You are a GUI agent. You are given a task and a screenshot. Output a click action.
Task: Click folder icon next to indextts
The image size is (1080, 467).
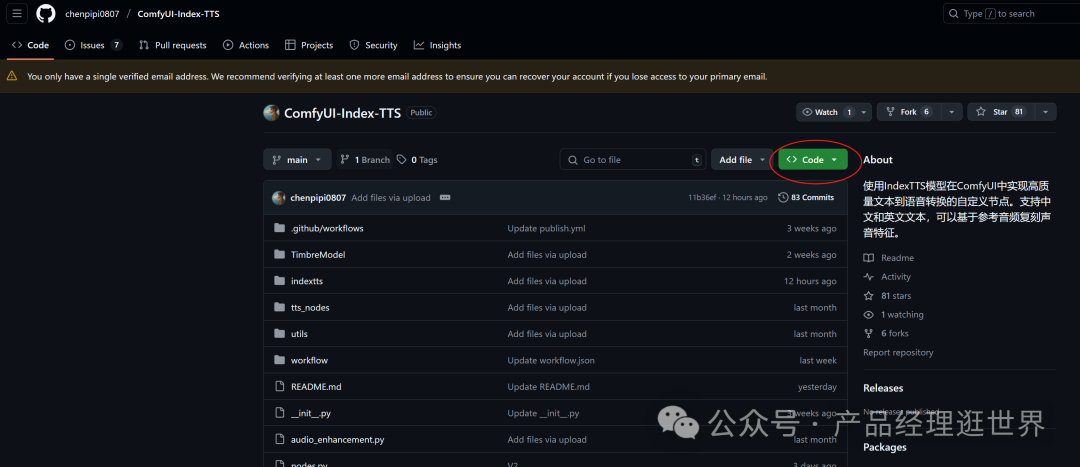tap(279, 281)
